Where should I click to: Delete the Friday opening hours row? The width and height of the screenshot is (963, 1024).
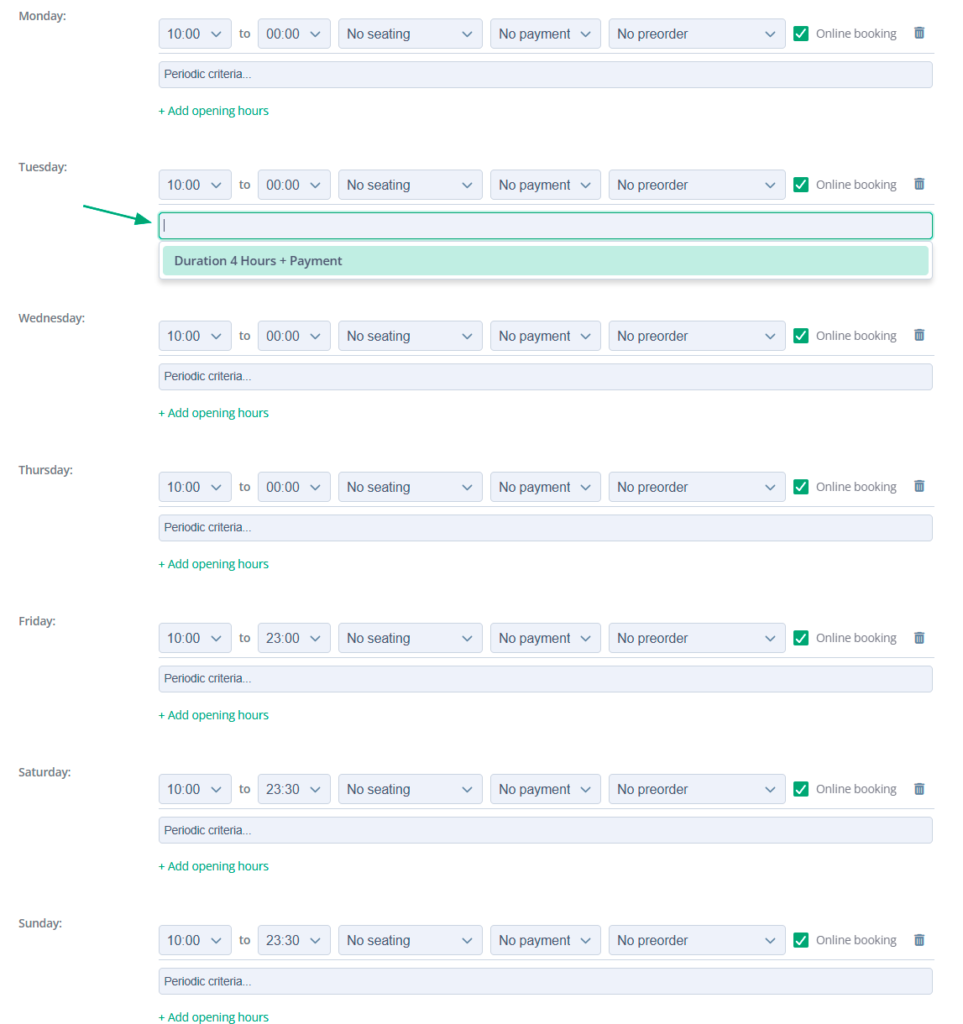tap(919, 637)
